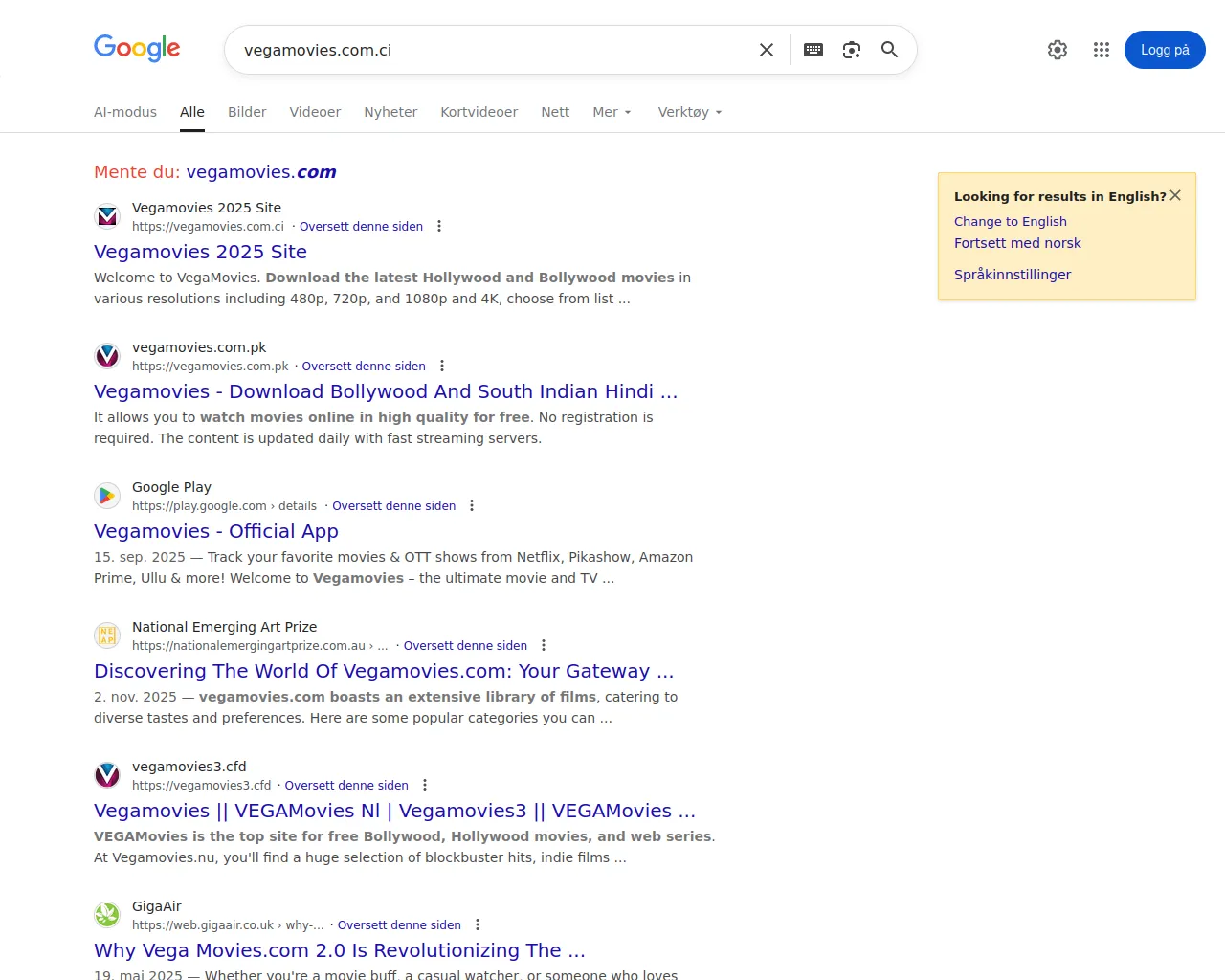Click the Google logo
Screen dimensions: 1225x980
point(137,48)
